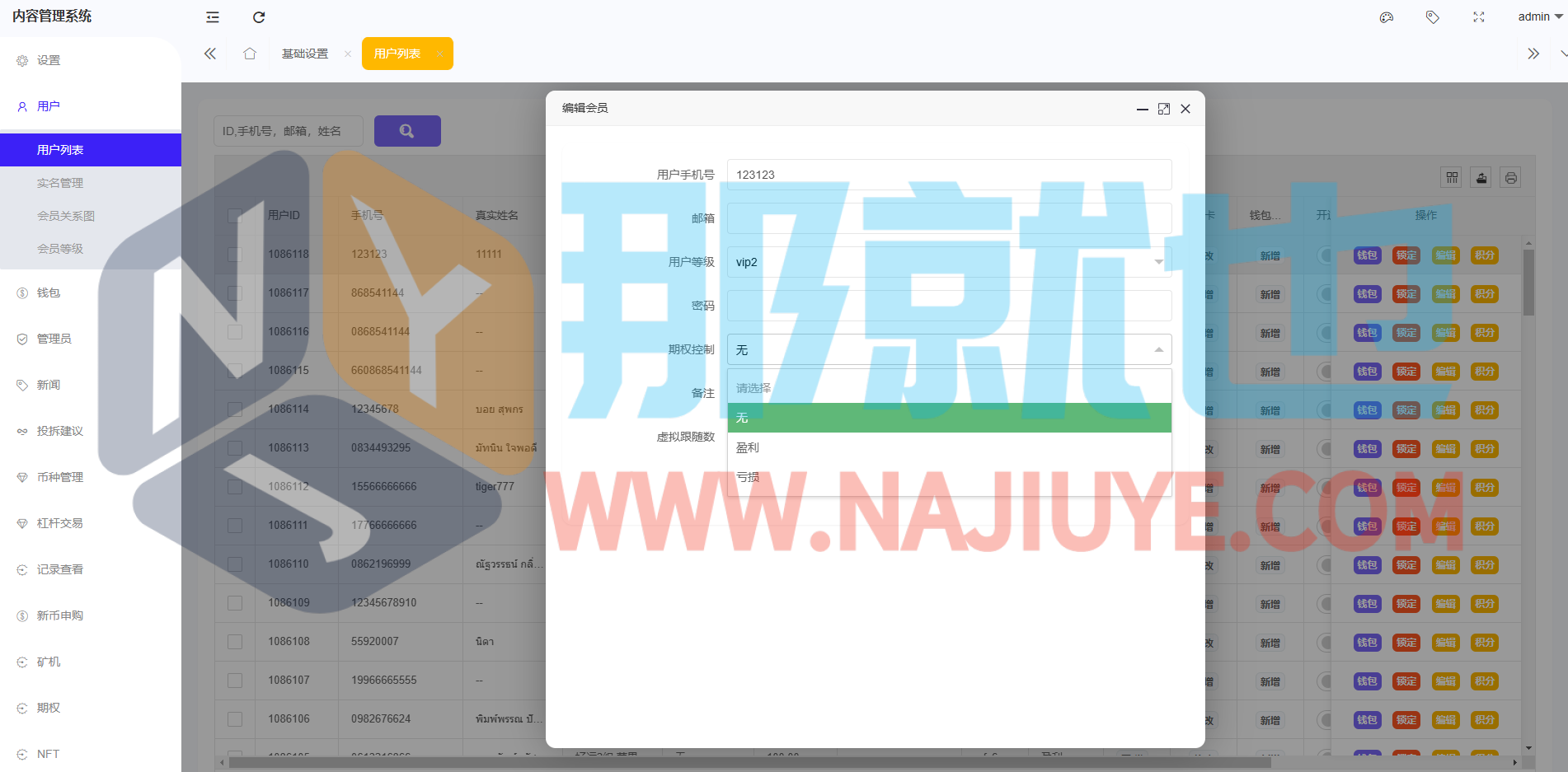Image resolution: width=1568 pixels, height=772 pixels.
Task: Tick the checkbox for user 1086106
Action: [235, 719]
